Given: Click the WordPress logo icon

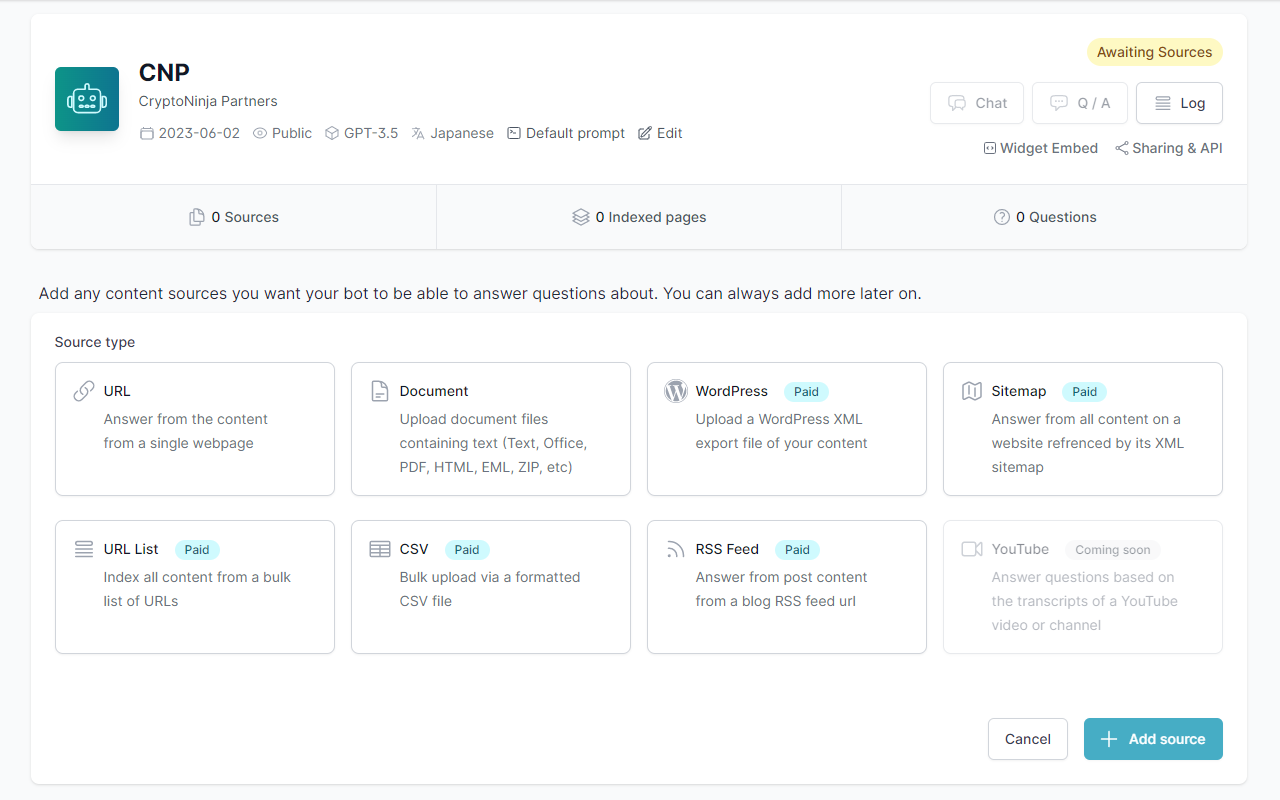Looking at the screenshot, I should (676, 391).
